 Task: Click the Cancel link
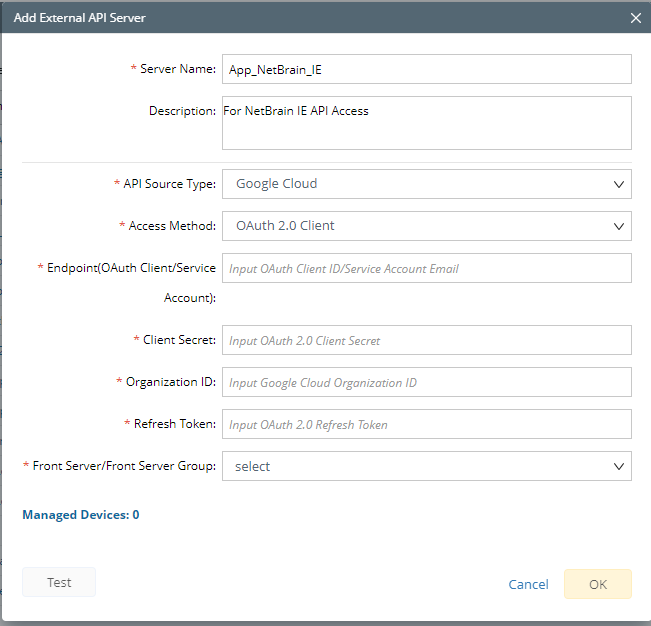pyautogui.click(x=528, y=584)
